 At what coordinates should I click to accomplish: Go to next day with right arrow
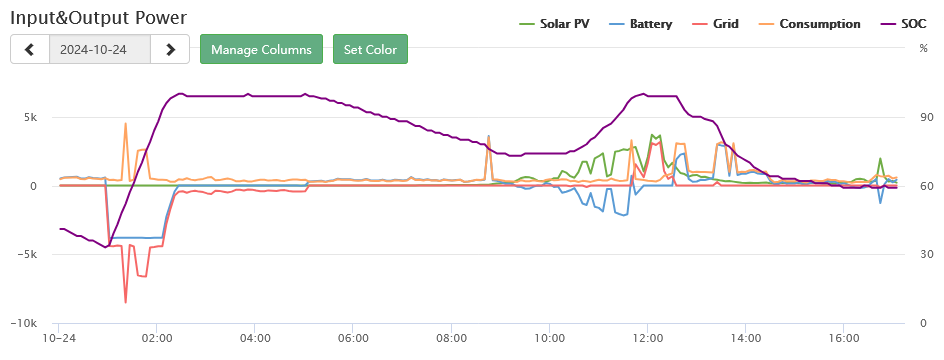[x=170, y=49]
